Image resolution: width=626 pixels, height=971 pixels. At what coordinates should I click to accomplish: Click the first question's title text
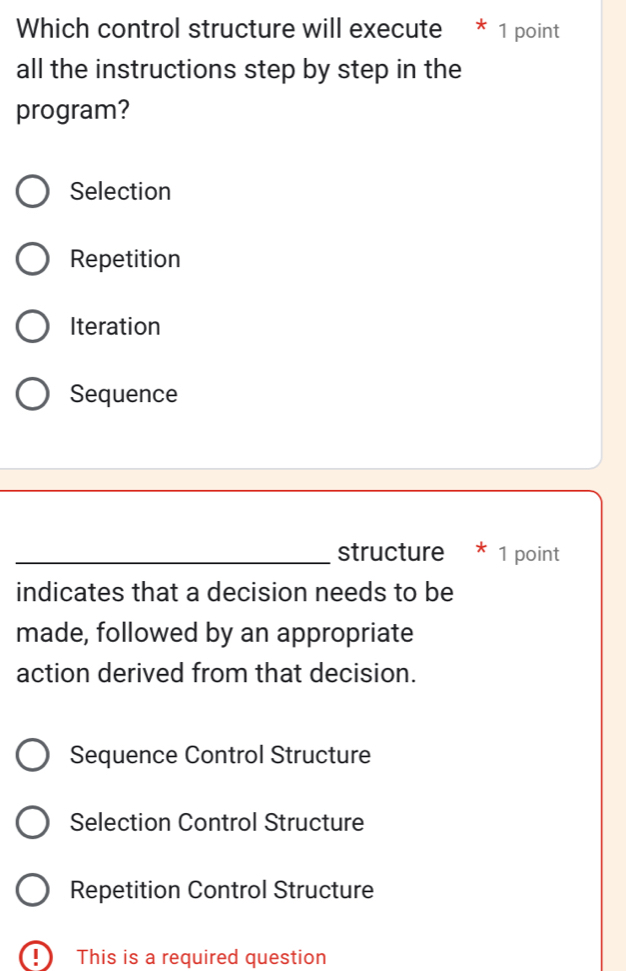coord(230,69)
